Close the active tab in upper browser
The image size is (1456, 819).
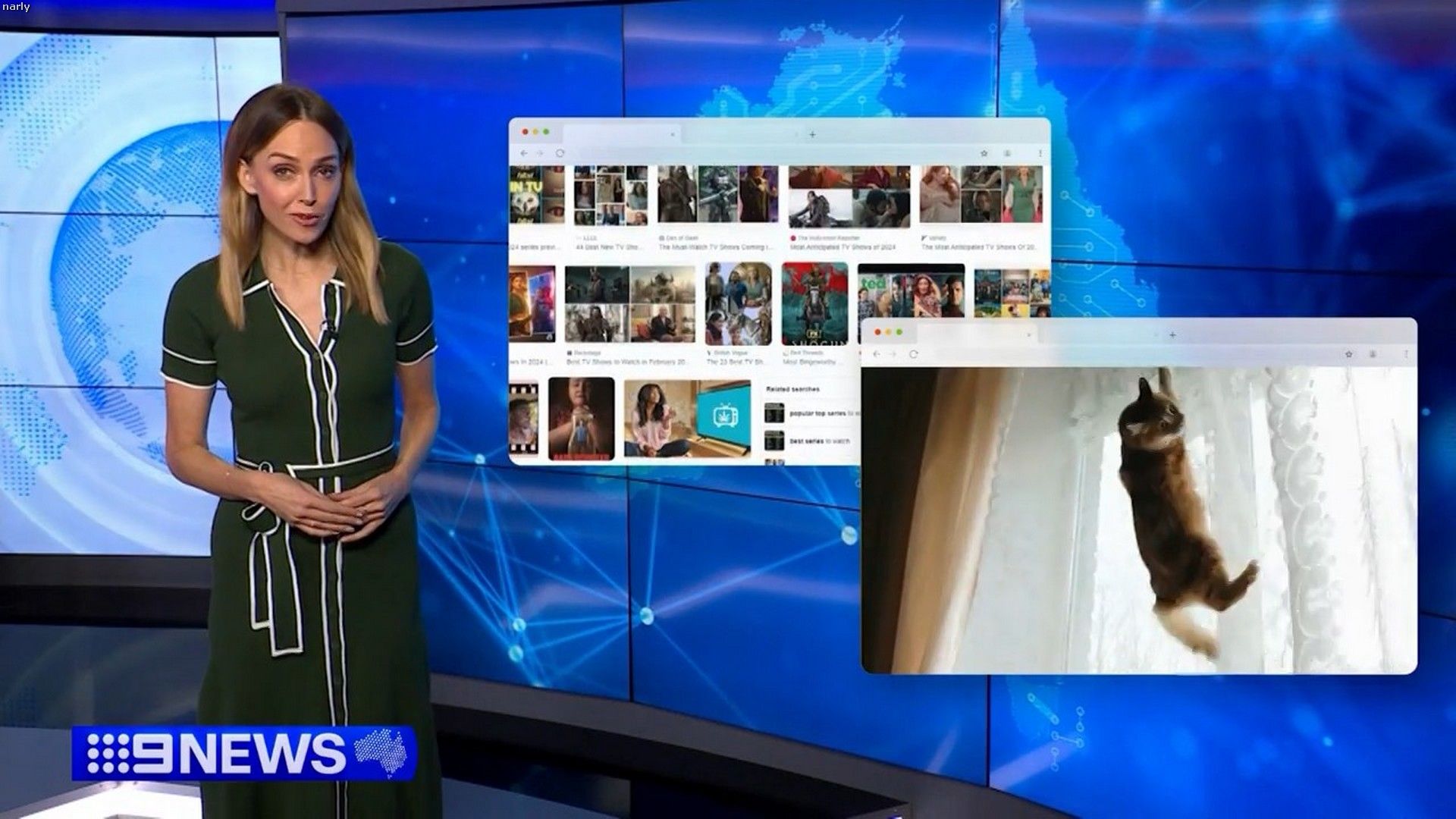tap(672, 134)
